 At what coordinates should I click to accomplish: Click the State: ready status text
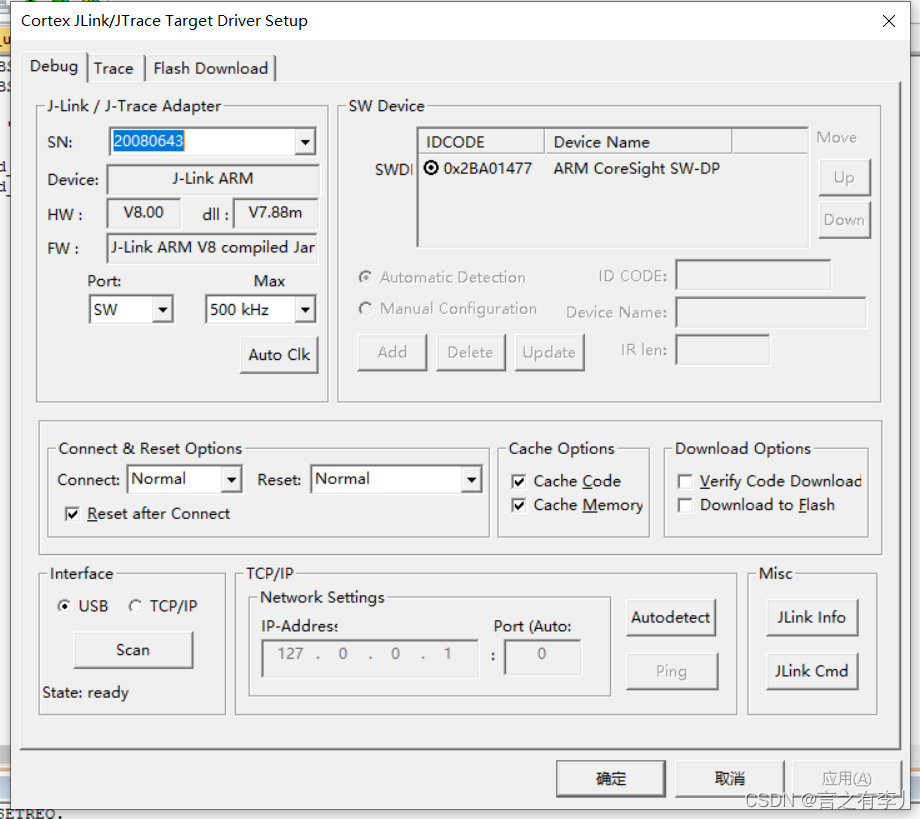pyautogui.click(x=86, y=693)
